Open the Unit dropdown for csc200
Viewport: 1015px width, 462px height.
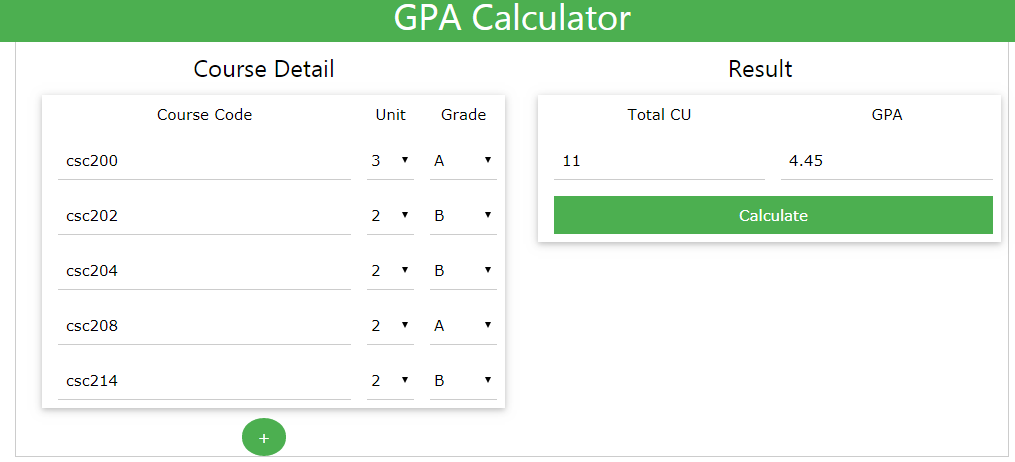click(x=390, y=160)
